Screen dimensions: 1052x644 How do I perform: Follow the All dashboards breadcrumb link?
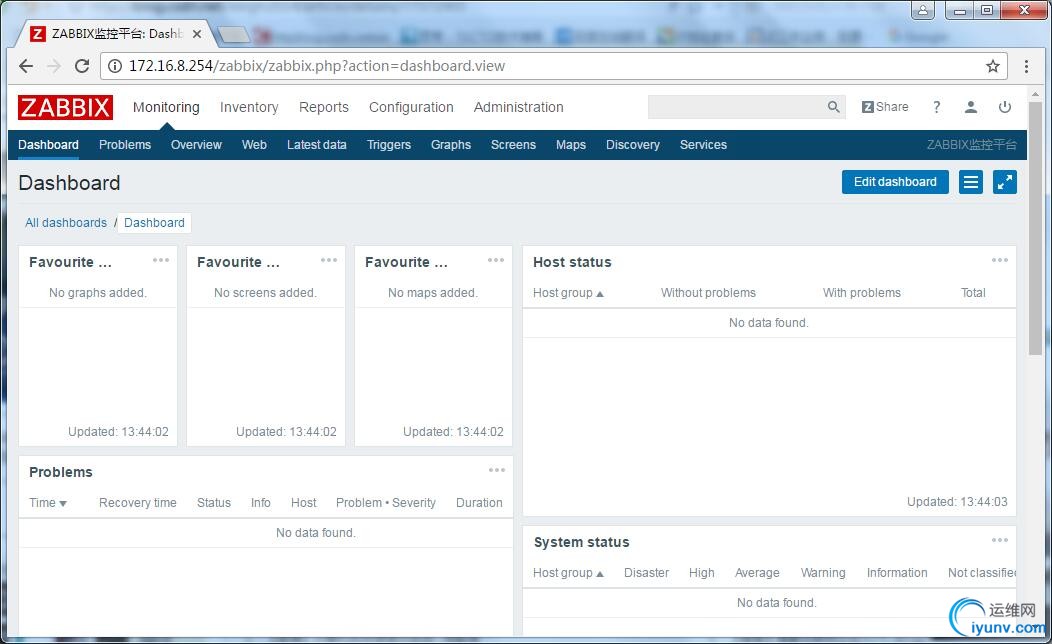coord(66,223)
